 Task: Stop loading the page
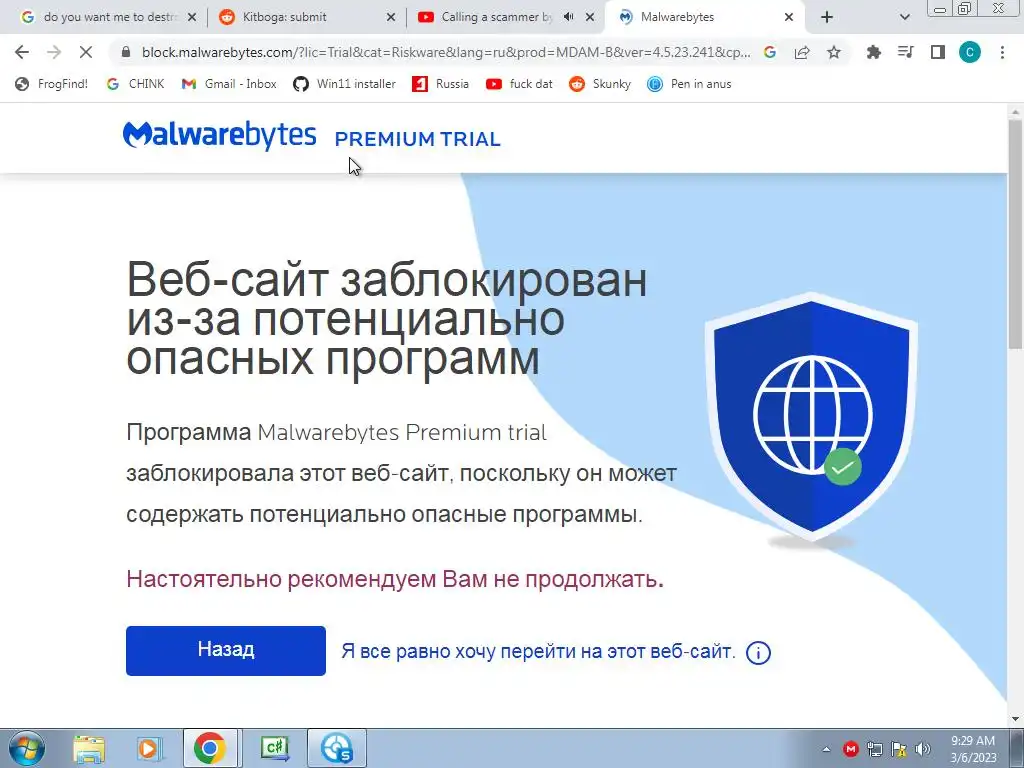pyautogui.click(x=86, y=52)
